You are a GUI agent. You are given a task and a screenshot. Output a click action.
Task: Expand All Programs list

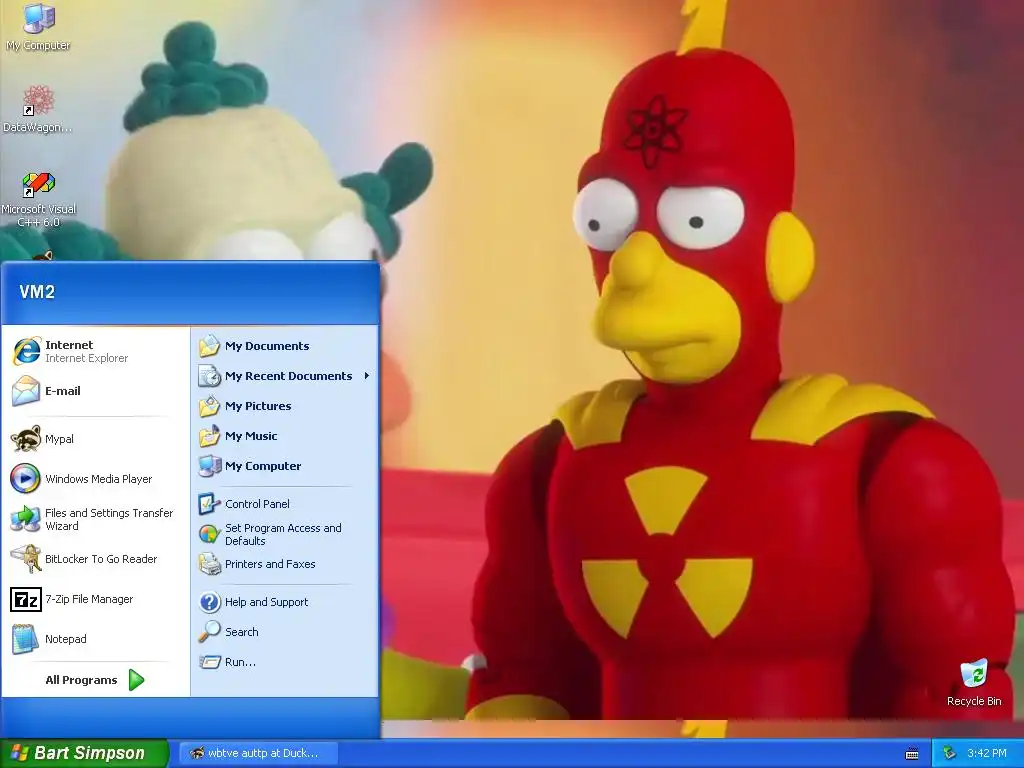coord(95,680)
